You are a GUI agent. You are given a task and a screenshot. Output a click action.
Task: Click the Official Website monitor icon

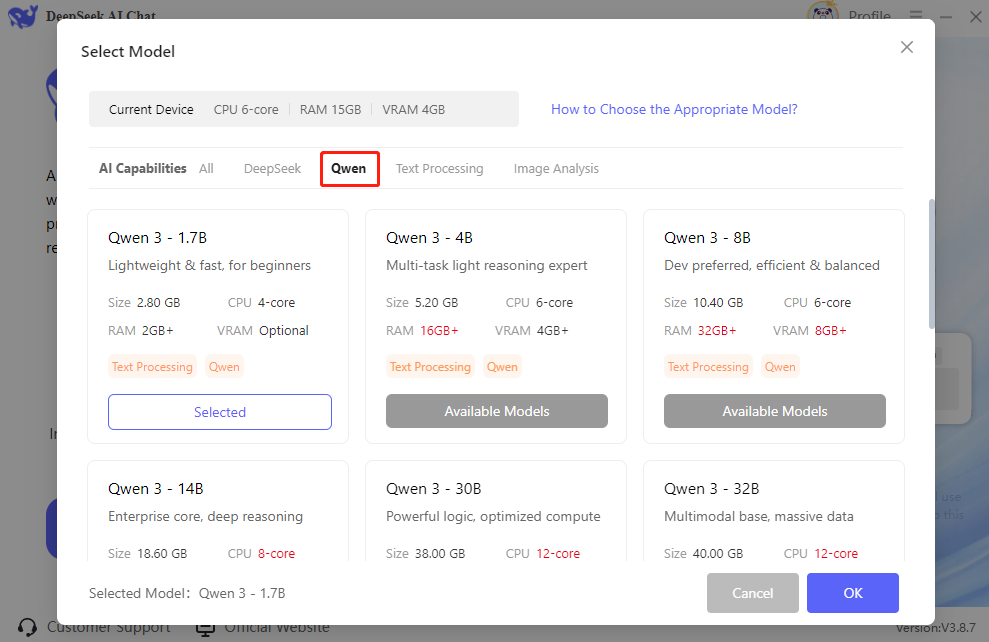(205, 628)
